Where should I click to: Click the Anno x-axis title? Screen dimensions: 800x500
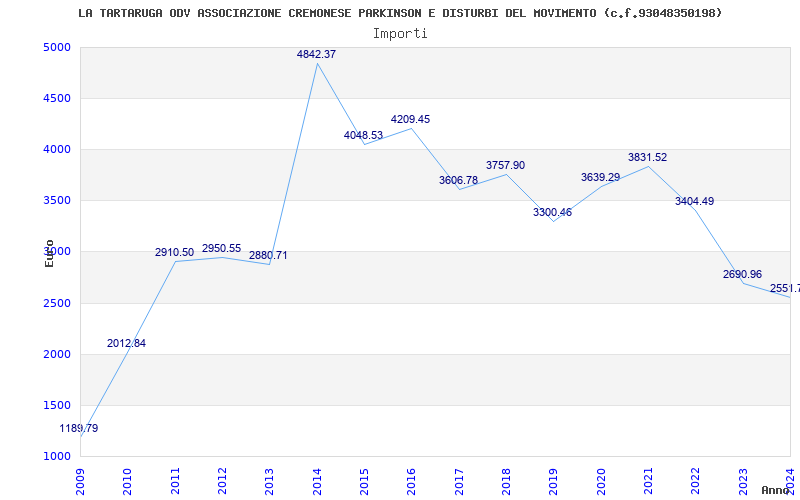776,490
